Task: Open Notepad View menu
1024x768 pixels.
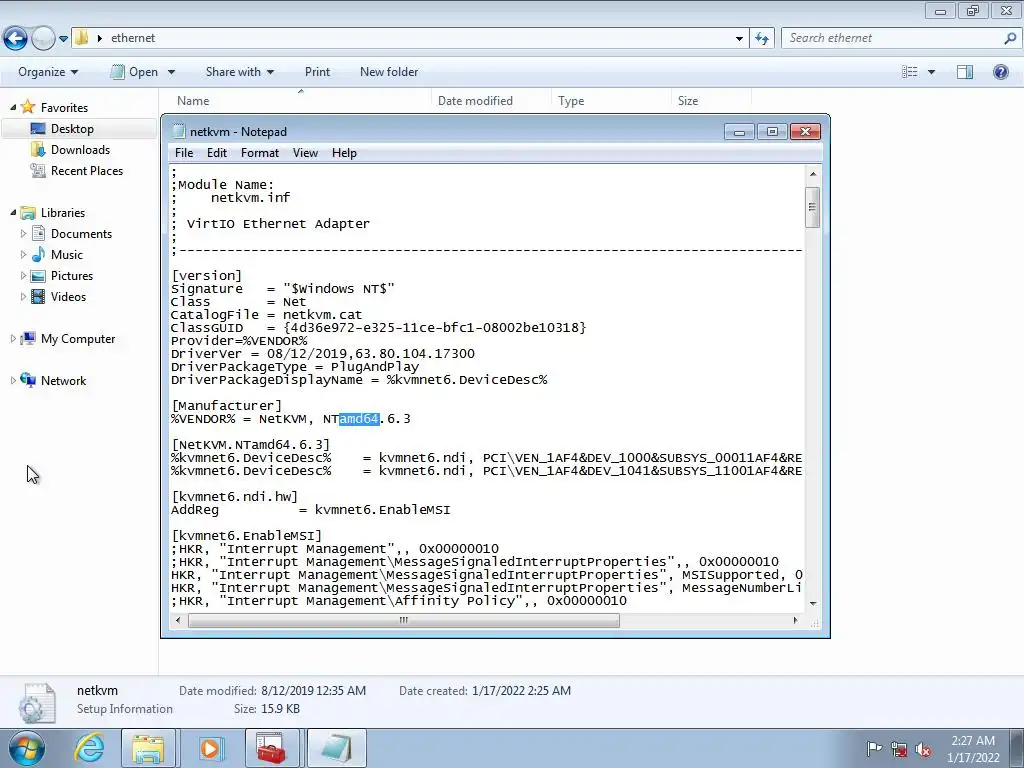Action: 305,153
